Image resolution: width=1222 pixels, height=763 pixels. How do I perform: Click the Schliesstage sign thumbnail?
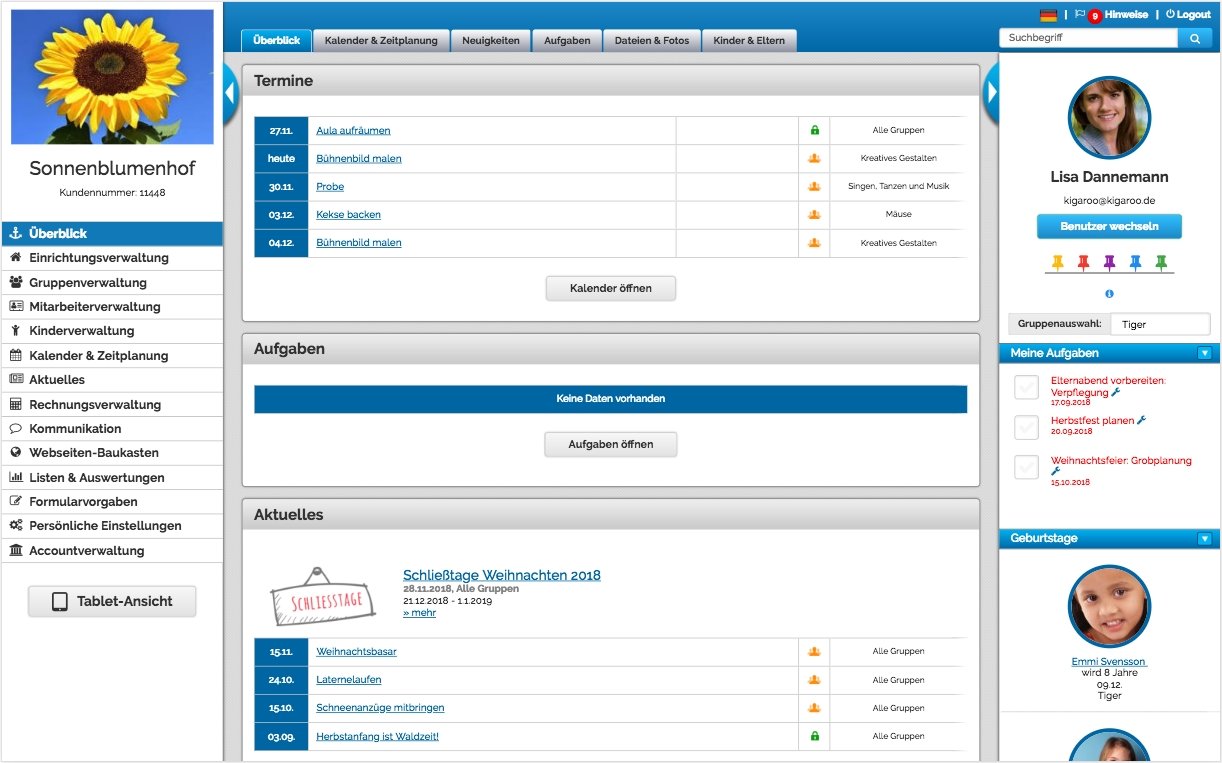click(x=323, y=596)
